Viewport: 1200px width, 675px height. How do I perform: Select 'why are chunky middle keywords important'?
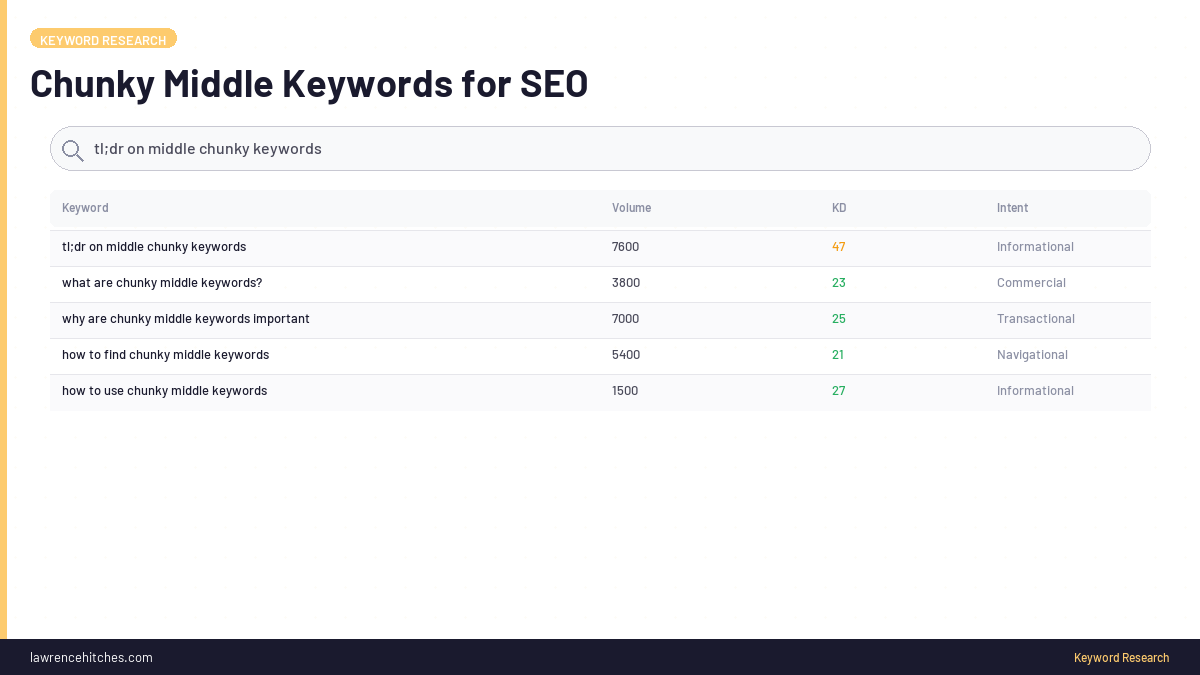click(186, 318)
